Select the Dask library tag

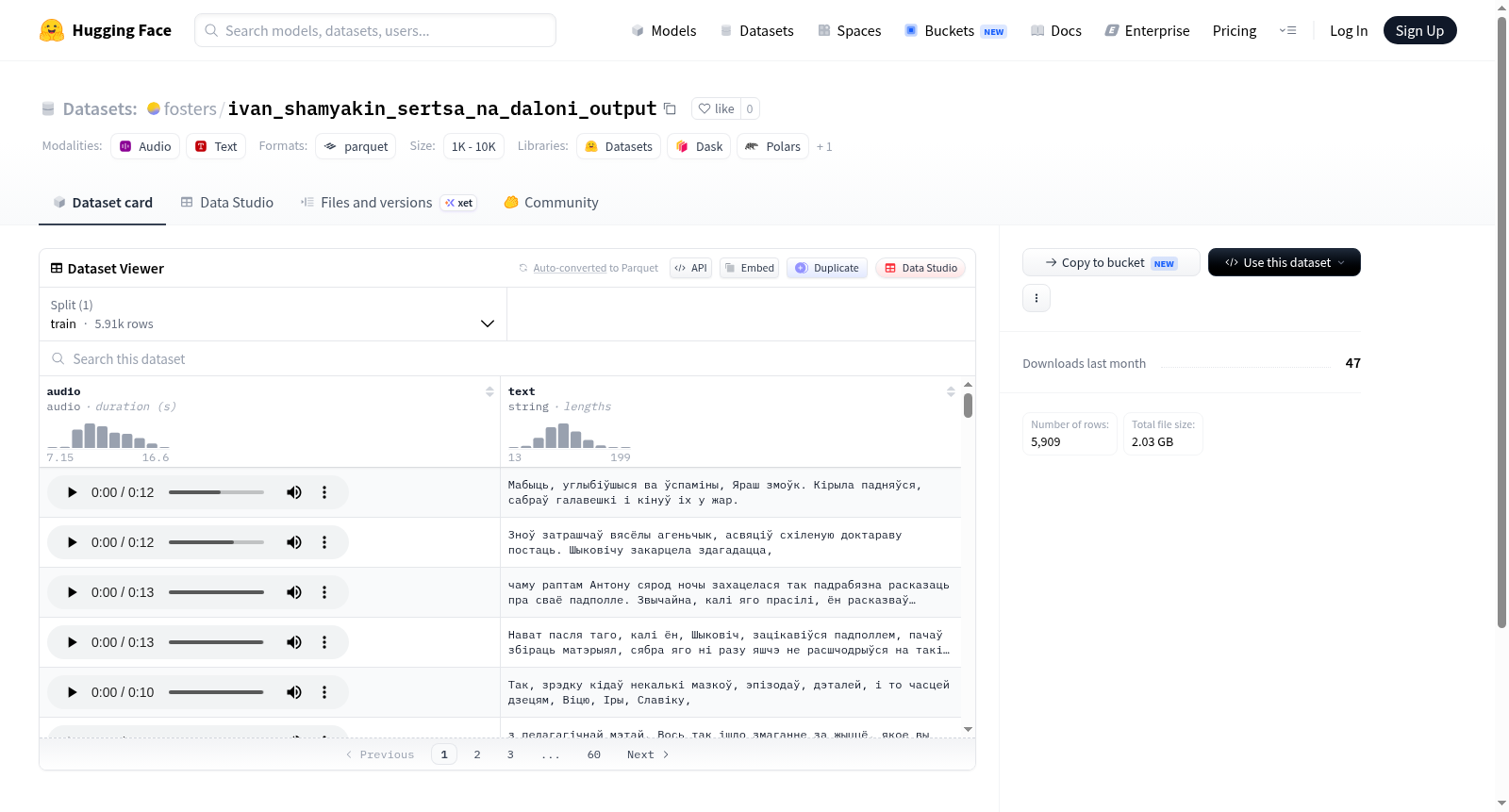click(699, 146)
